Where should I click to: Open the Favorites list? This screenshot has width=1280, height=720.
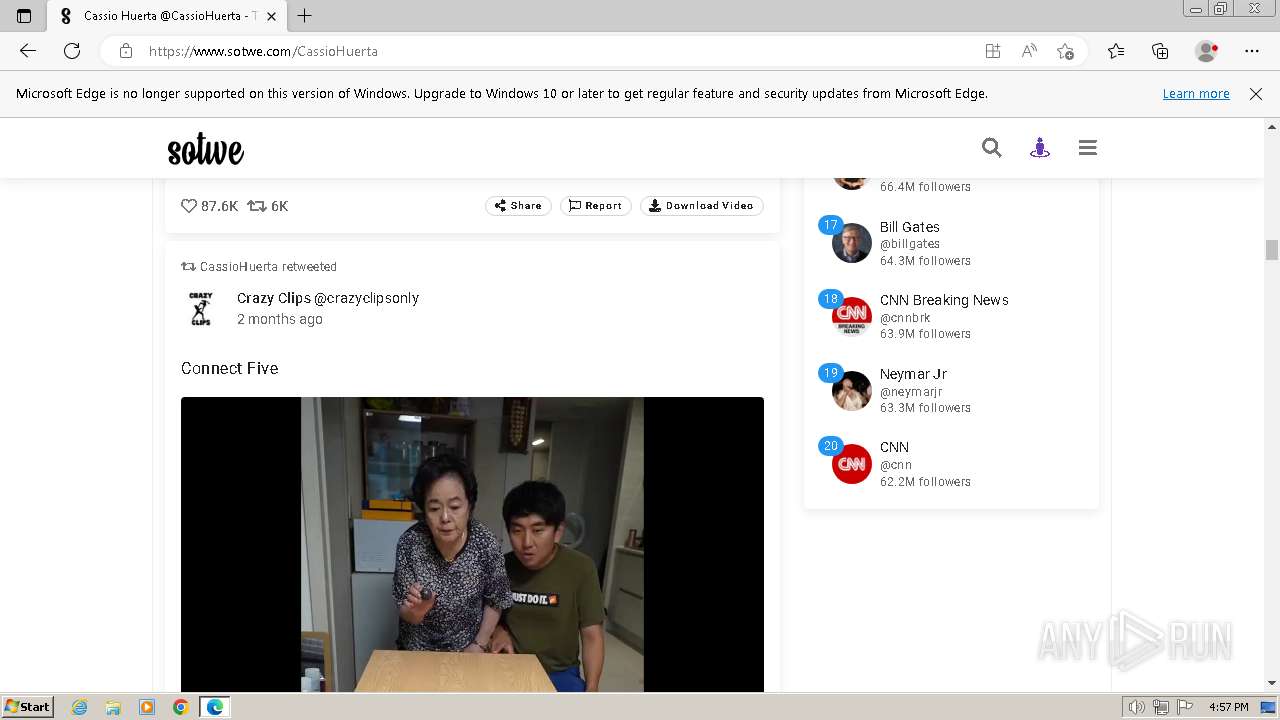point(1116,51)
